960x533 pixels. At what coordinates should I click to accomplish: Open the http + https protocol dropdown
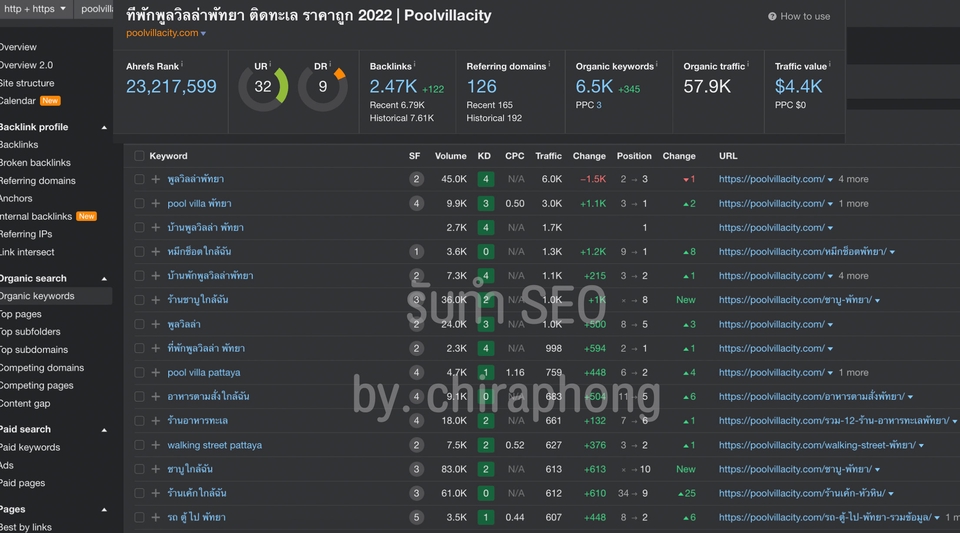35,9
